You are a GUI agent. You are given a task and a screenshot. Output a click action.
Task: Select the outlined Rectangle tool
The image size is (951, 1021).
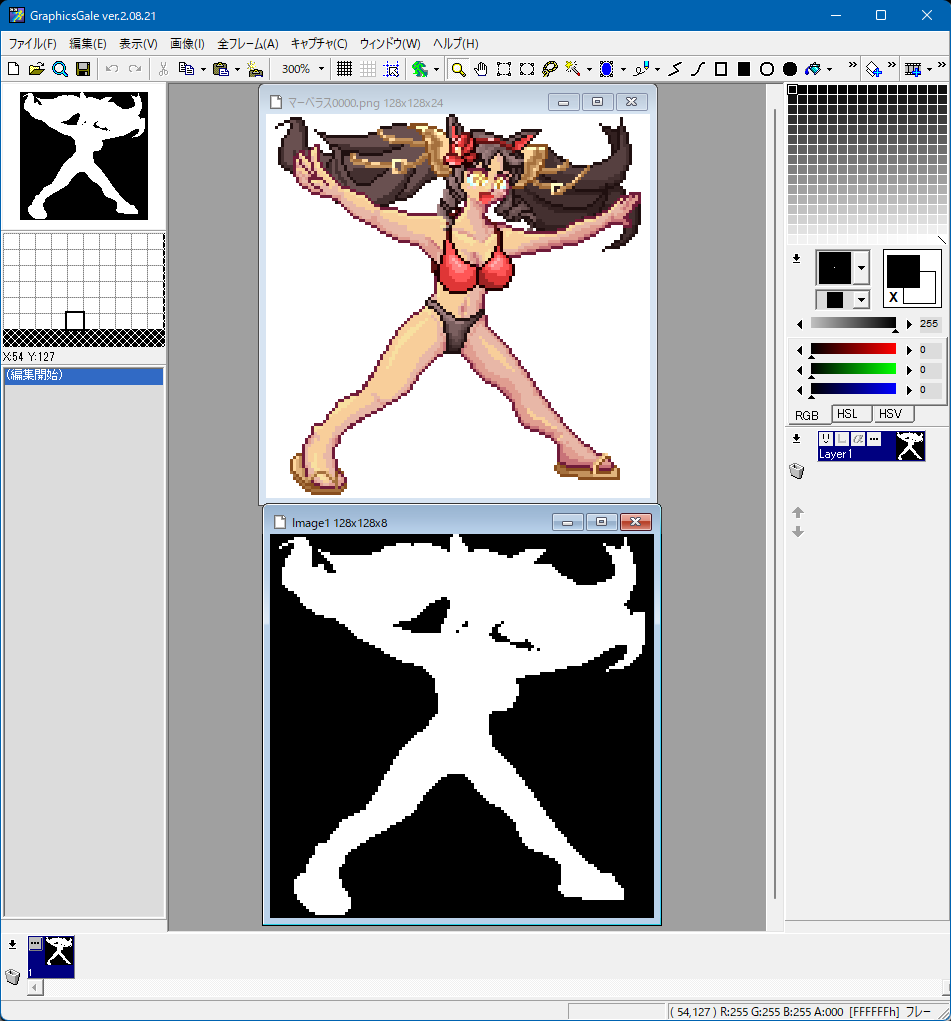pos(721,68)
